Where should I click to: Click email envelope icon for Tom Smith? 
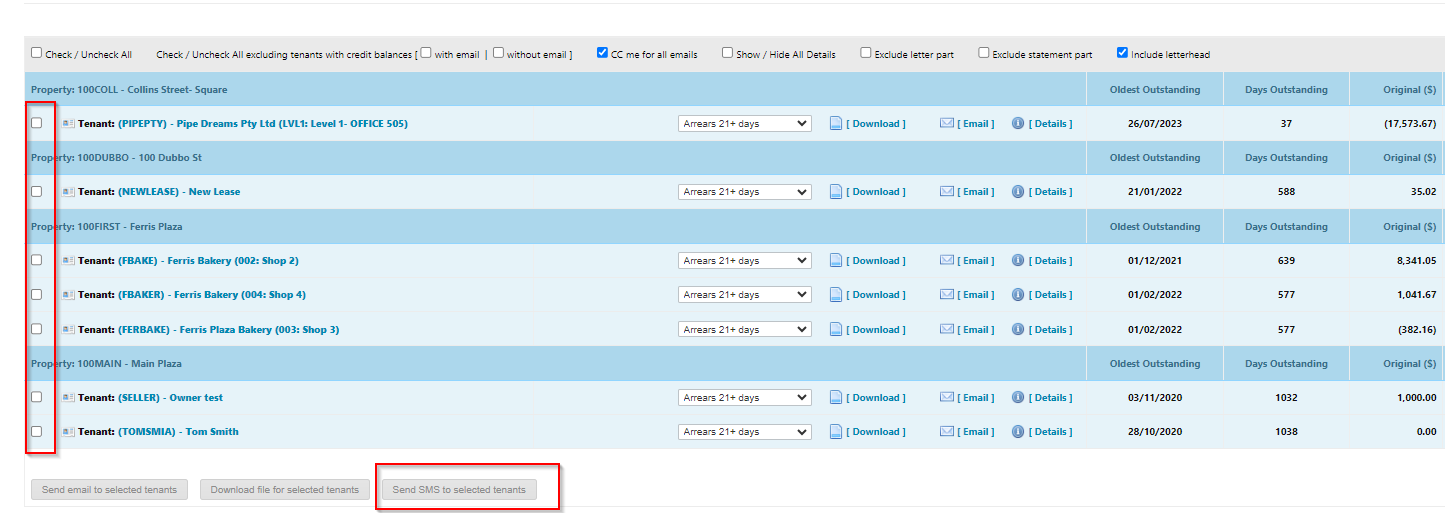point(947,432)
